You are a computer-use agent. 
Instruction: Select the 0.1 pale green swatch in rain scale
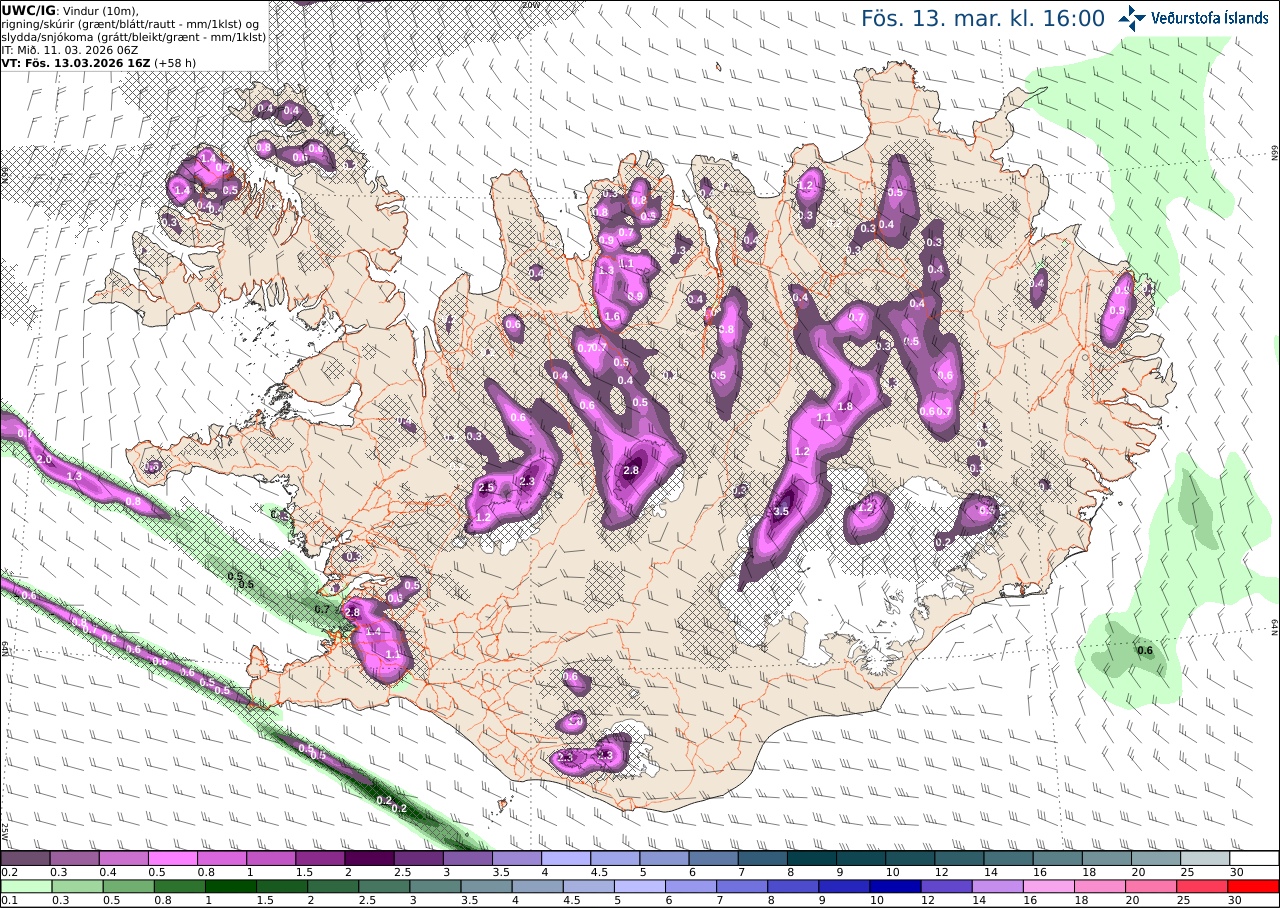[25, 886]
